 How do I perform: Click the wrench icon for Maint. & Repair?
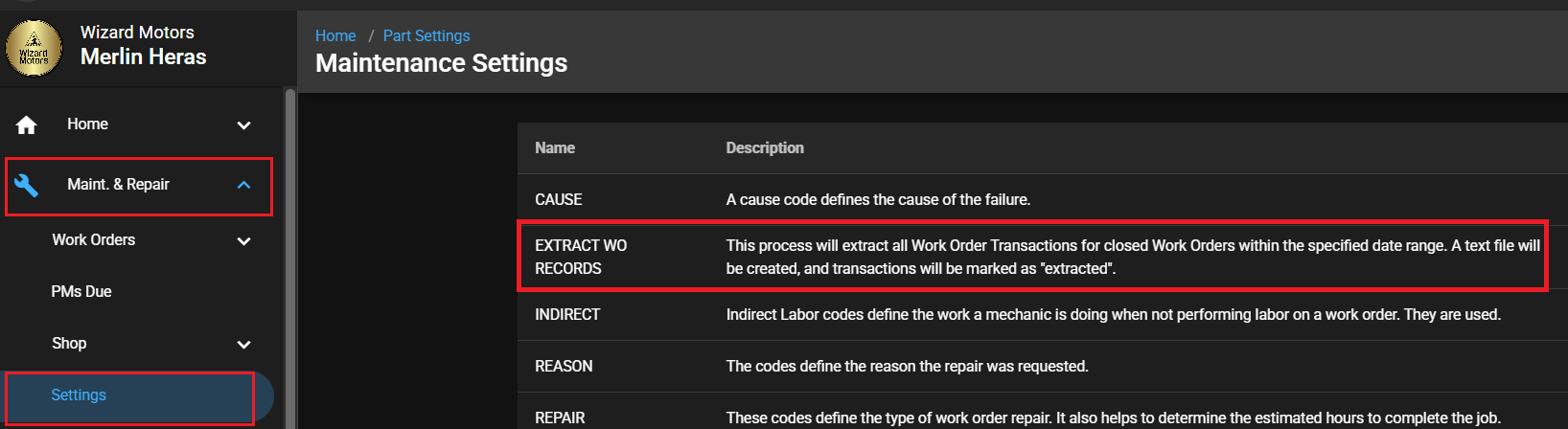pyautogui.click(x=27, y=185)
